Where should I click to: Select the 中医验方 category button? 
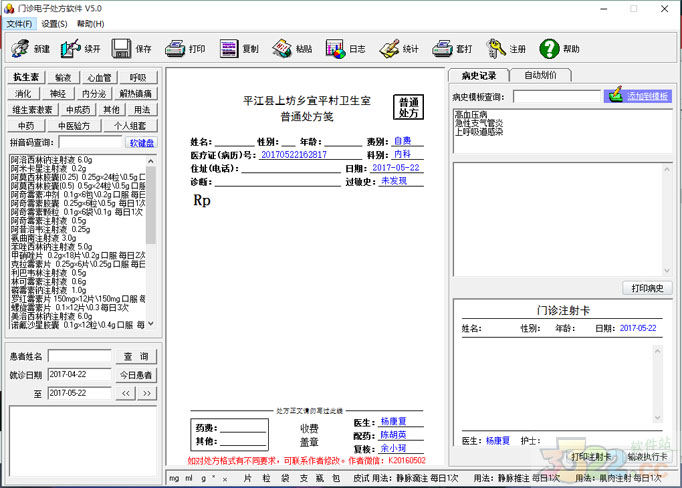pyautogui.click(x=74, y=126)
